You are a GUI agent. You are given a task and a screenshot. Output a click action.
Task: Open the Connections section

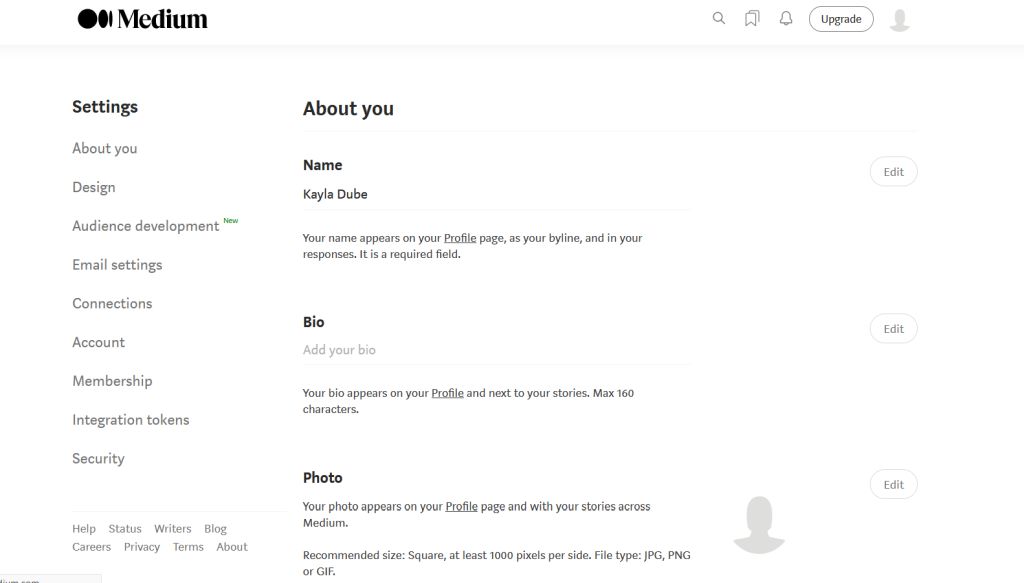(112, 303)
